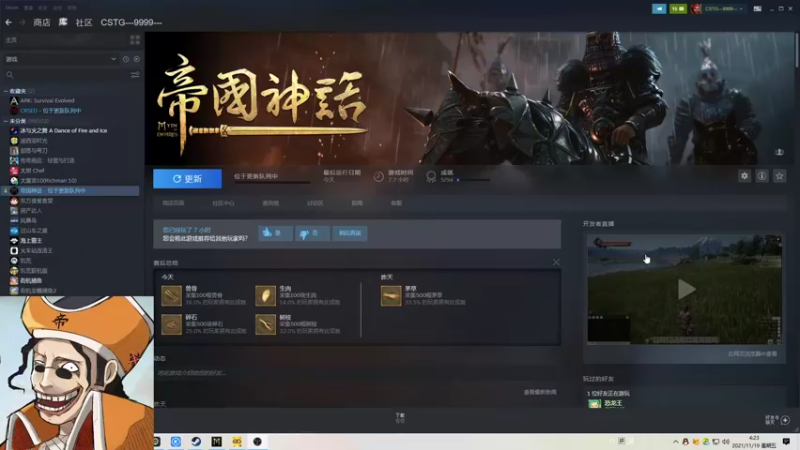The height and width of the screenshot is (450, 800).
Task: Click the 茅草 achievement icon from yesterday
Action: [x=391, y=296]
